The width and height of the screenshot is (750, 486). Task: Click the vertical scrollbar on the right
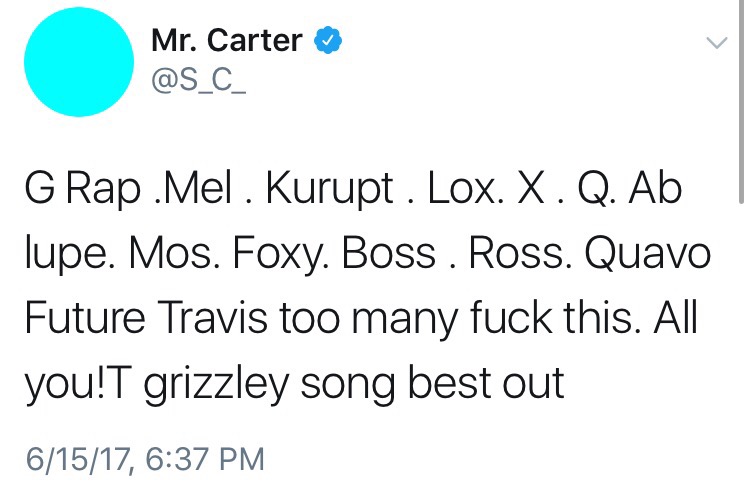pos(741,102)
